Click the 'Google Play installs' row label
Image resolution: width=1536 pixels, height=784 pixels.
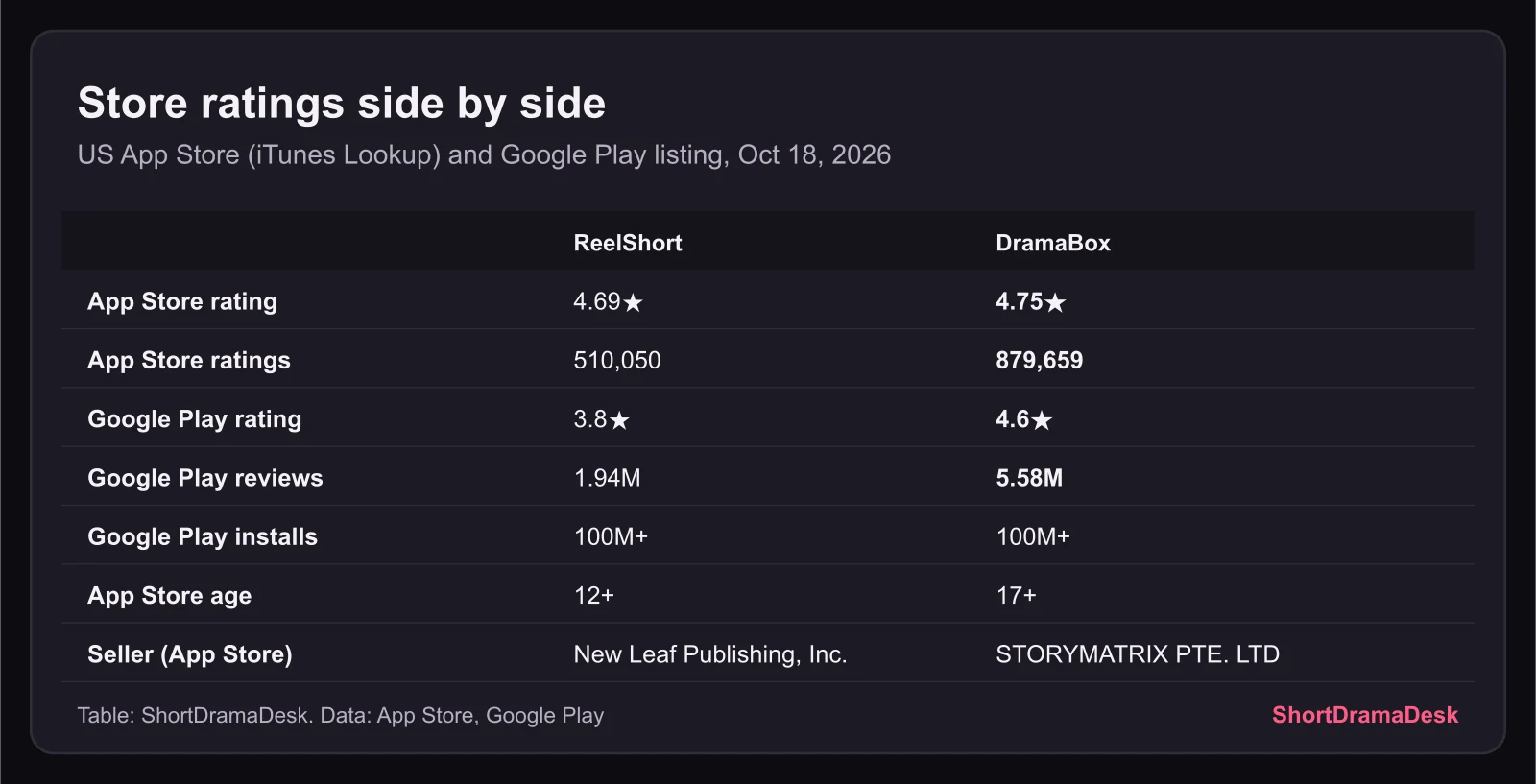pos(203,536)
